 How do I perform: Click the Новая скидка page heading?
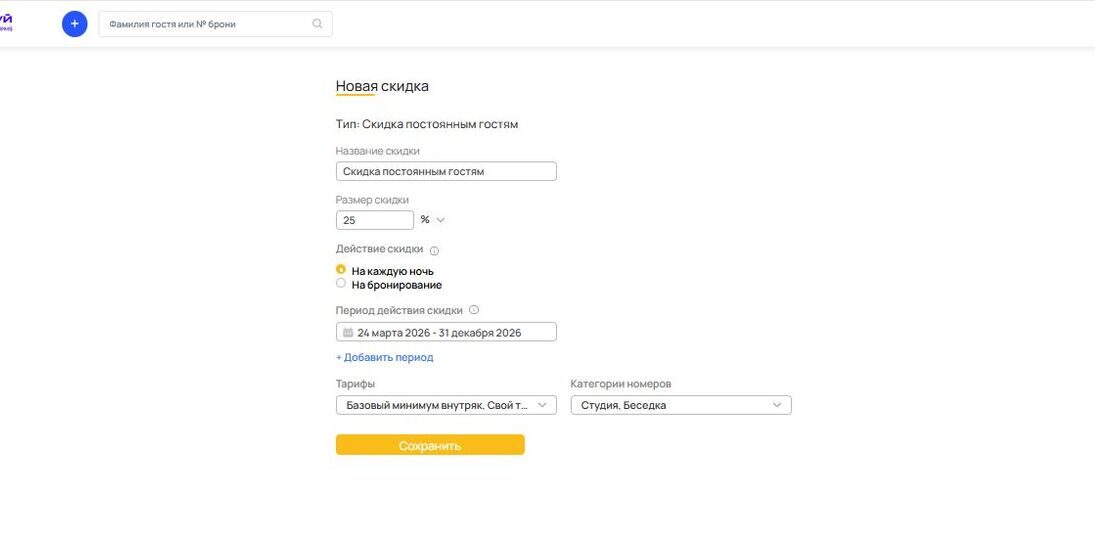[x=382, y=86]
